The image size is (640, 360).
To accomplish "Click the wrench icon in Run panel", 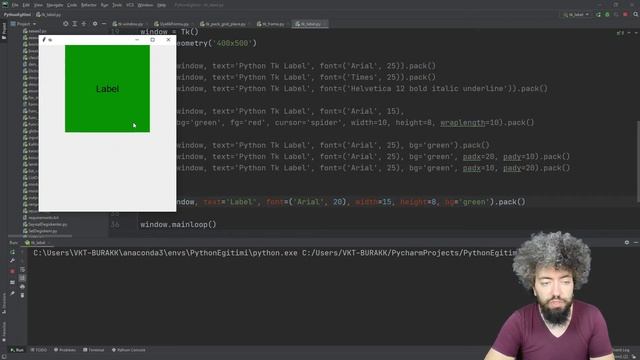I will 12,261.
